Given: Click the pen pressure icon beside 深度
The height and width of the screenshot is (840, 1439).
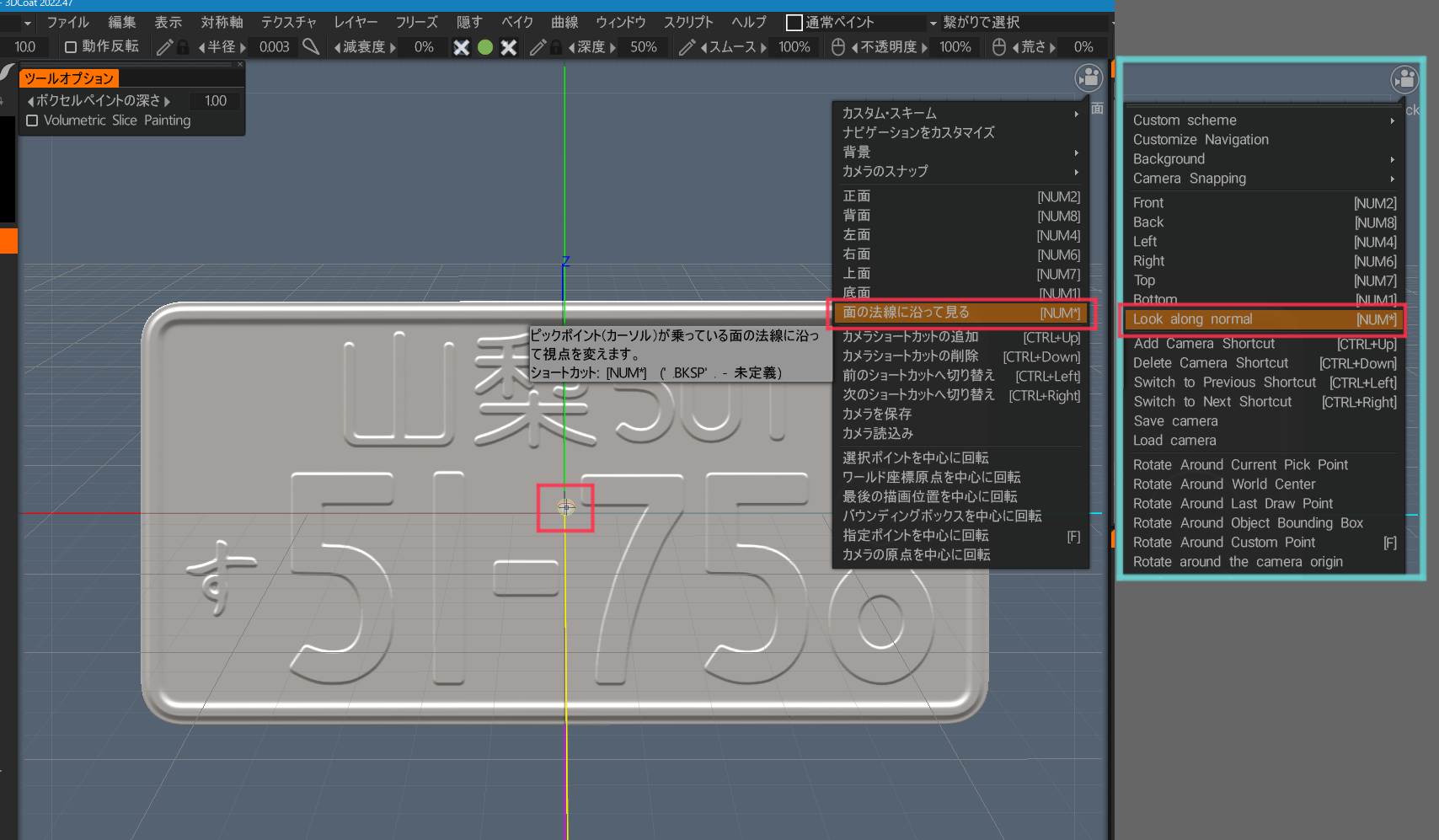Looking at the screenshot, I should 538,47.
